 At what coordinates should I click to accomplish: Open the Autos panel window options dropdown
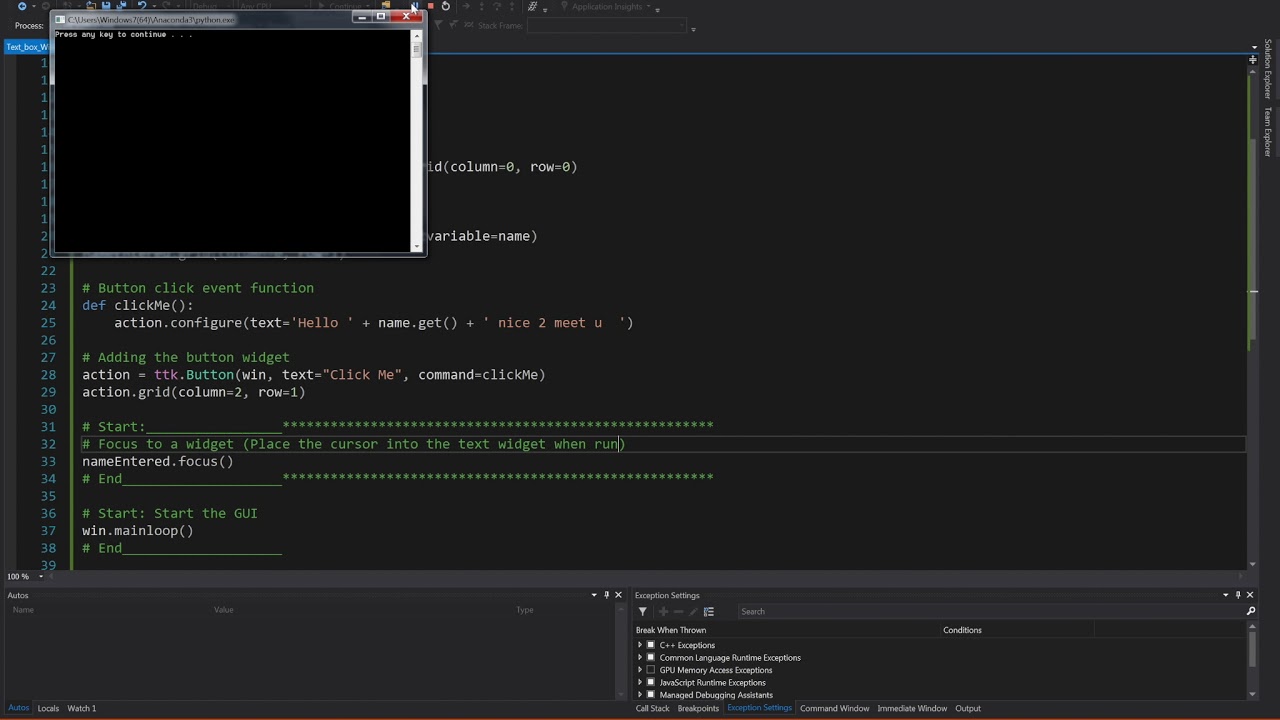click(594, 595)
